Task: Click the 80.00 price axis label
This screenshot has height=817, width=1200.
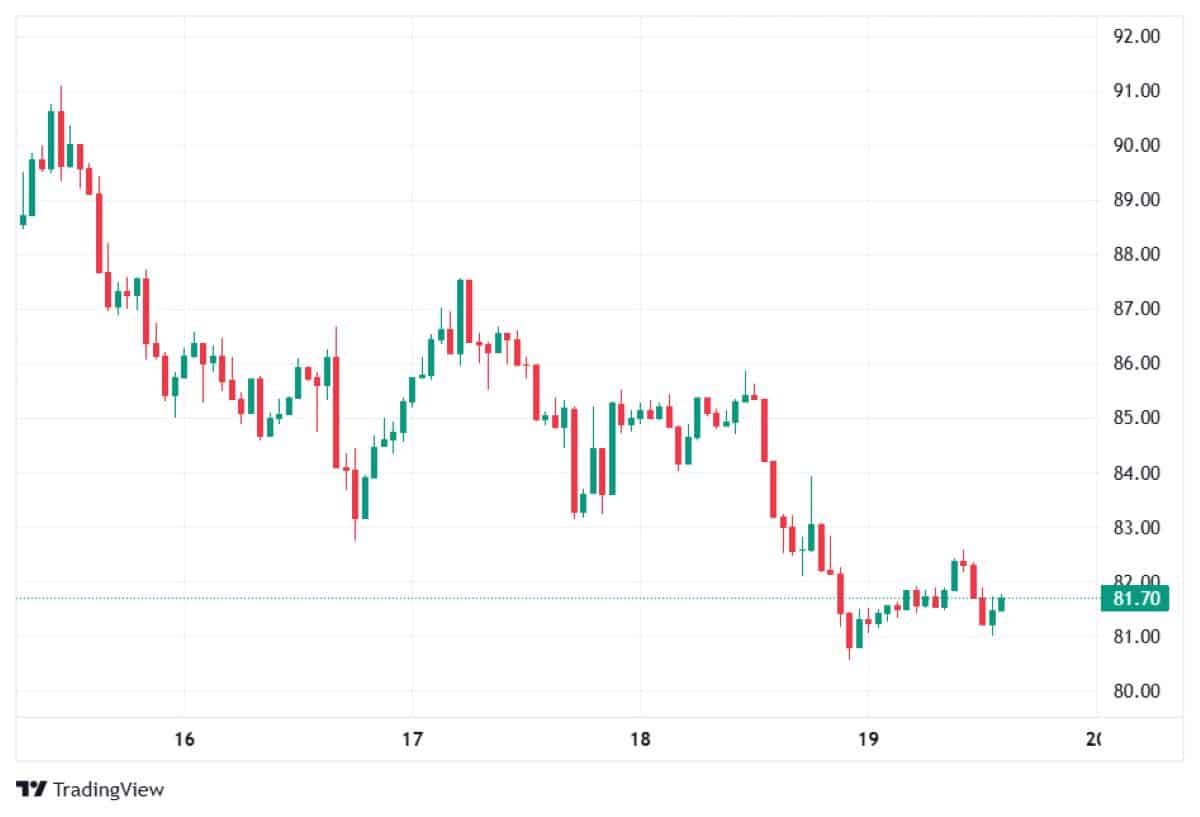Action: click(x=1135, y=691)
